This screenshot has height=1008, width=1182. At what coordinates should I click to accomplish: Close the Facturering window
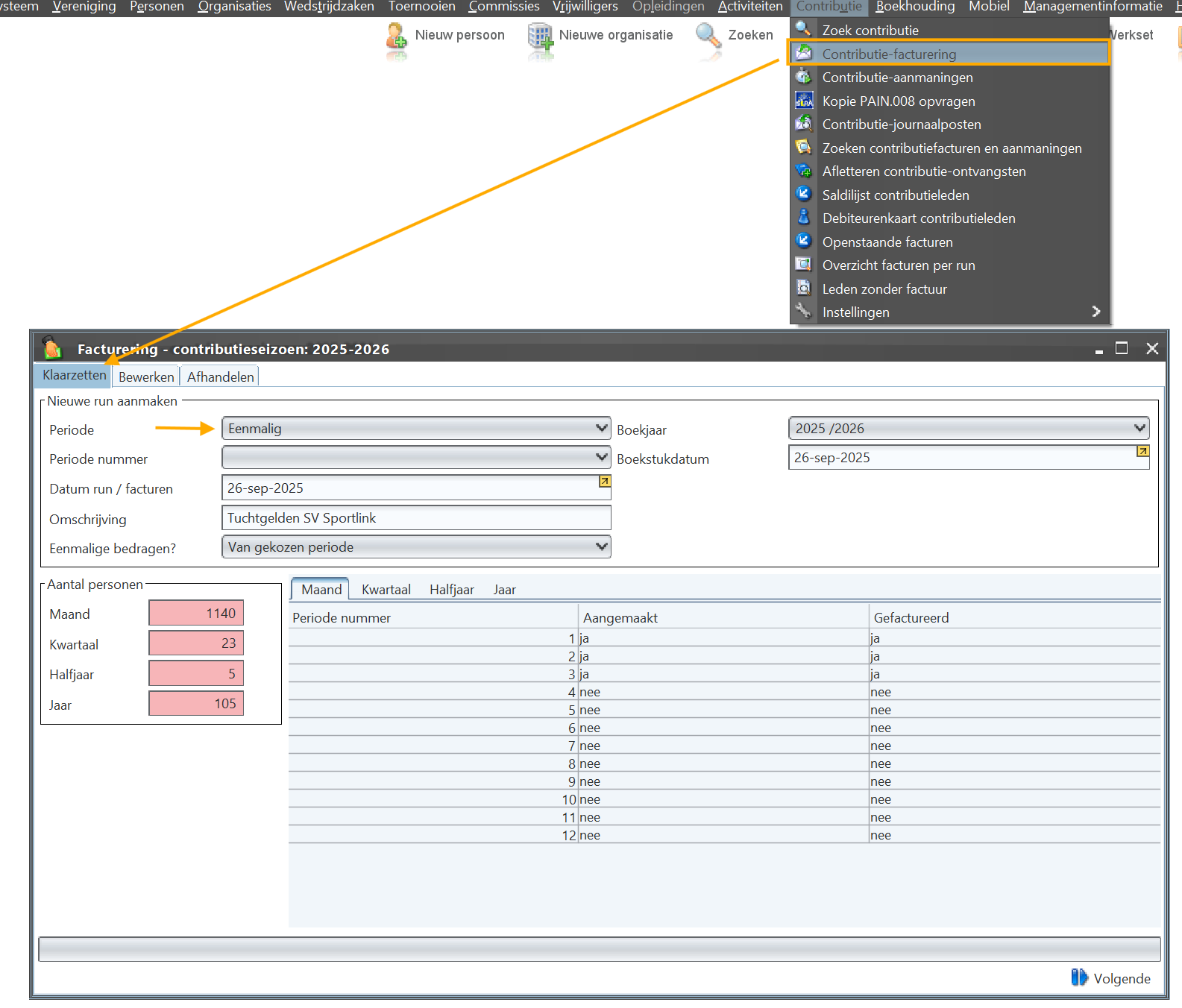[x=1152, y=348]
